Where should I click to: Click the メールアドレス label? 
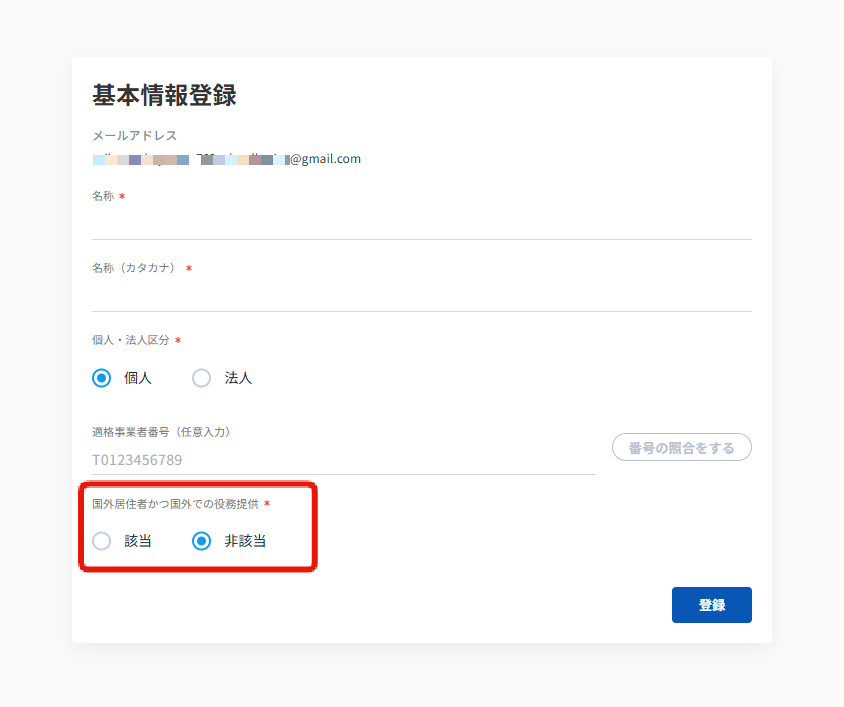click(x=134, y=136)
